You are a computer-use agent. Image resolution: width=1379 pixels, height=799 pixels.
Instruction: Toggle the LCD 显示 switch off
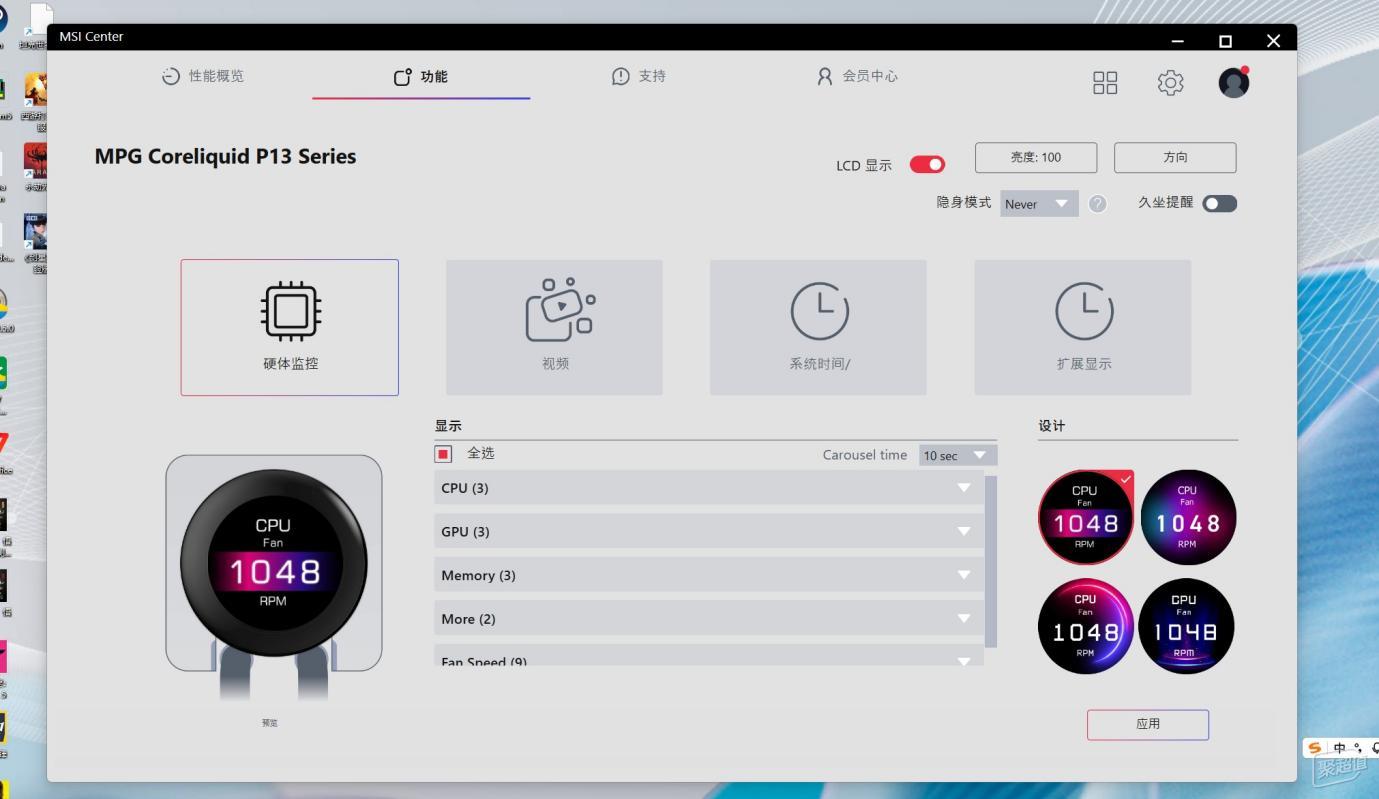[x=927, y=164]
